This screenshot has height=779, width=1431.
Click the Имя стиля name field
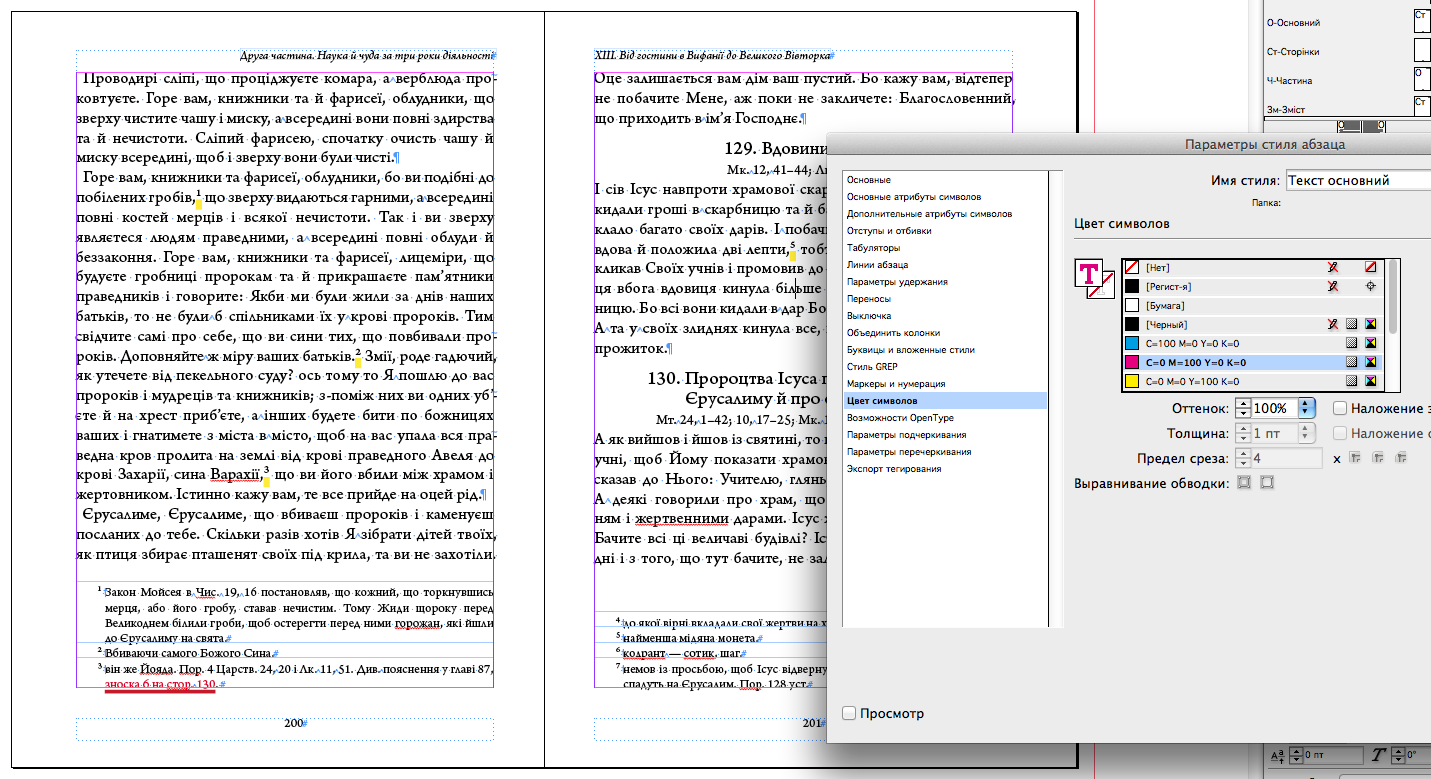click(1358, 180)
